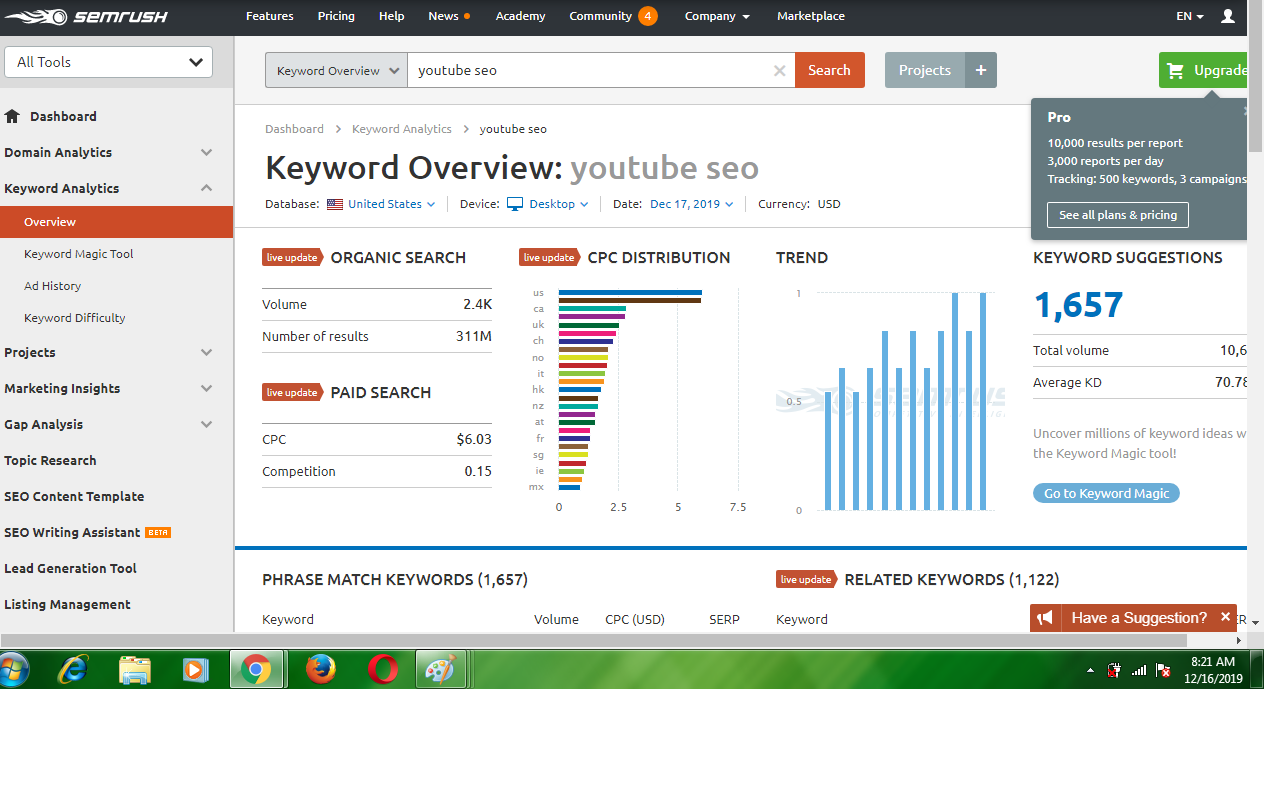Click the megaphone icon in suggestion bar
Viewport: 1280px width, 800px height.
(x=1045, y=618)
